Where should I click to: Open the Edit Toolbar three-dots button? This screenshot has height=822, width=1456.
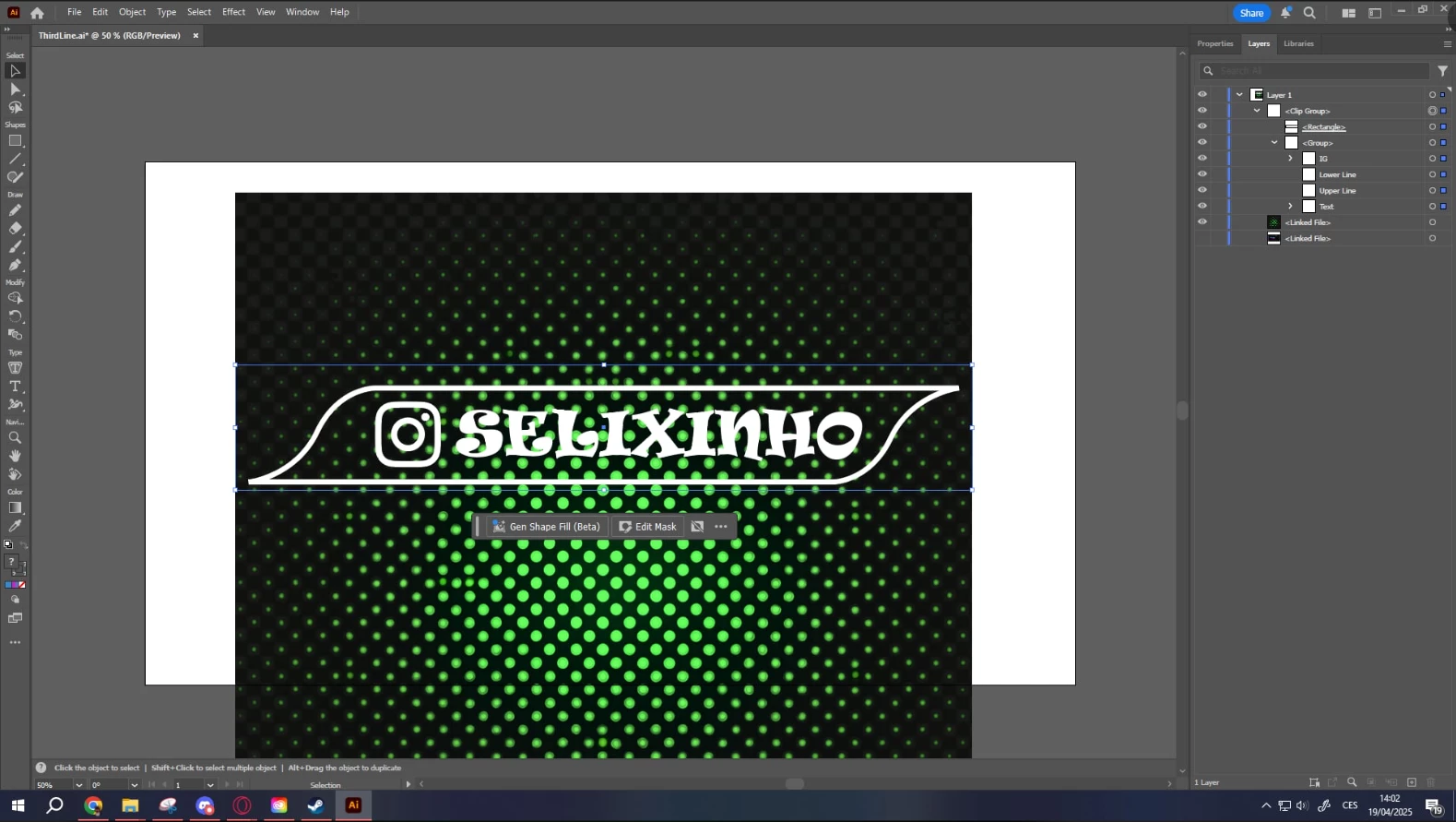tap(15, 642)
